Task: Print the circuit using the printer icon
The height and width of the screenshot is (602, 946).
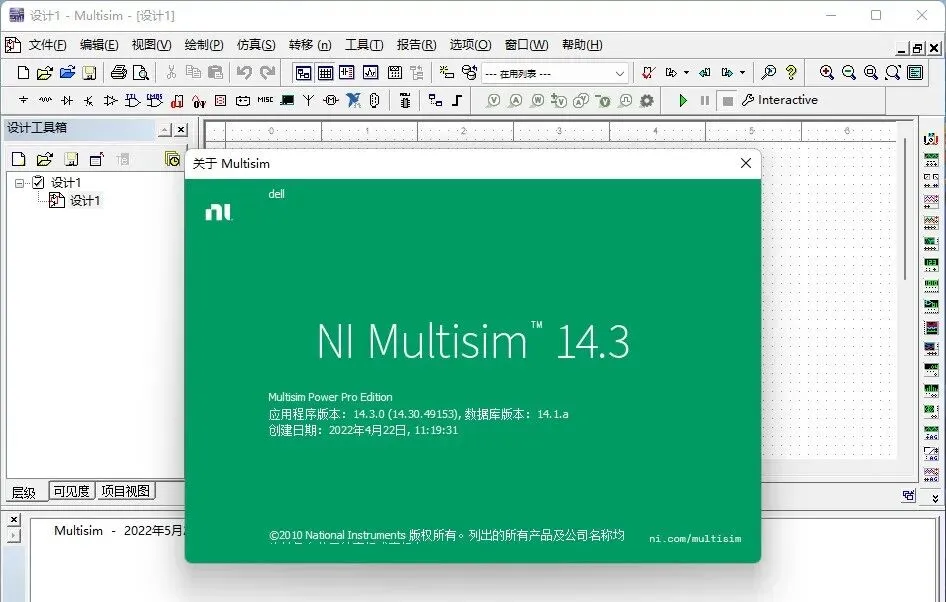Action: click(x=119, y=73)
